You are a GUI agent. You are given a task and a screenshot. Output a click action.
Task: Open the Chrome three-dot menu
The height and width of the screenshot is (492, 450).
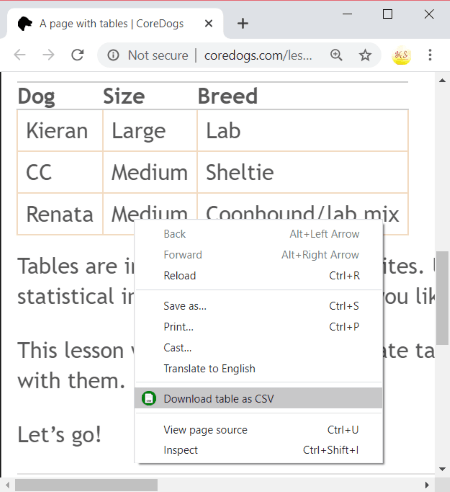430,55
